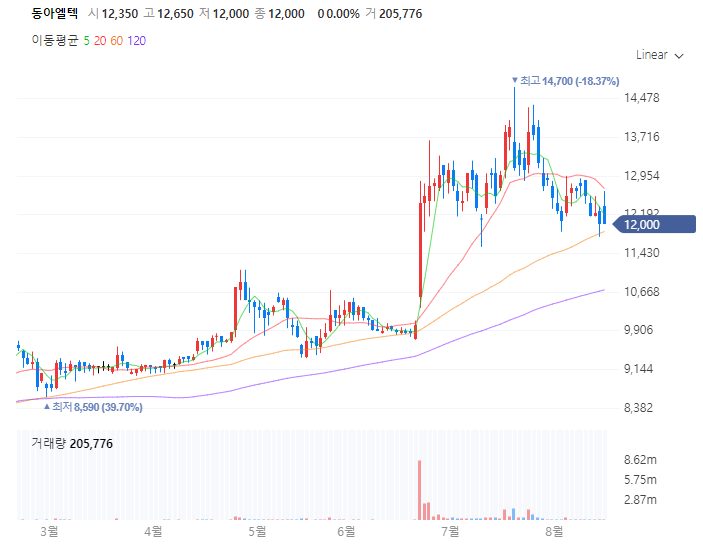Image resolution: width=703 pixels, height=558 pixels.
Task: Click the high price 12,650 value
Action: (175, 14)
